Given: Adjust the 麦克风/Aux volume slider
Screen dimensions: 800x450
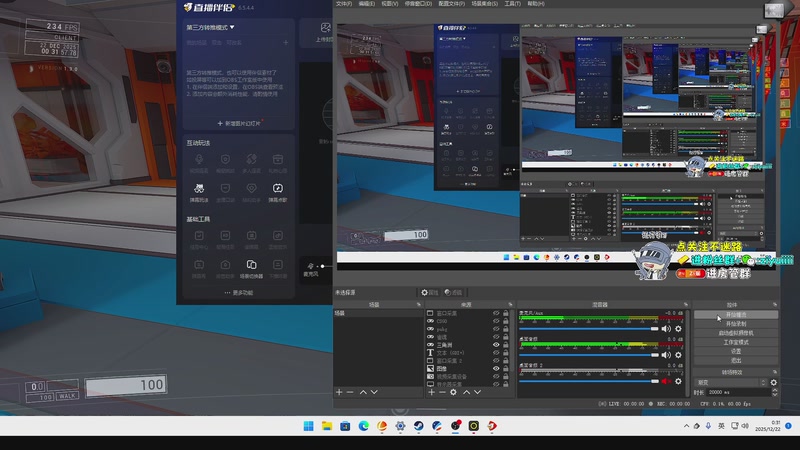Looking at the screenshot, I should click(589, 329).
